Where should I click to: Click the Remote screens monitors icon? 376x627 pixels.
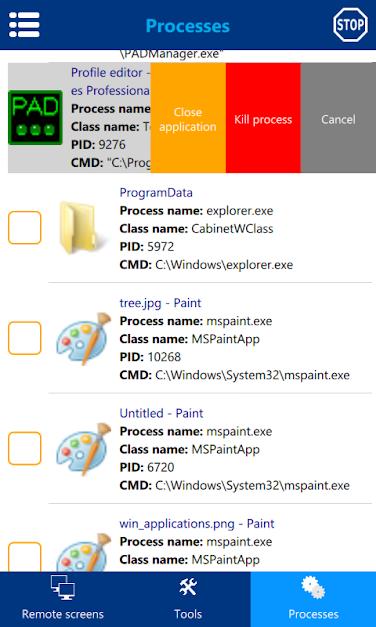pos(62,589)
